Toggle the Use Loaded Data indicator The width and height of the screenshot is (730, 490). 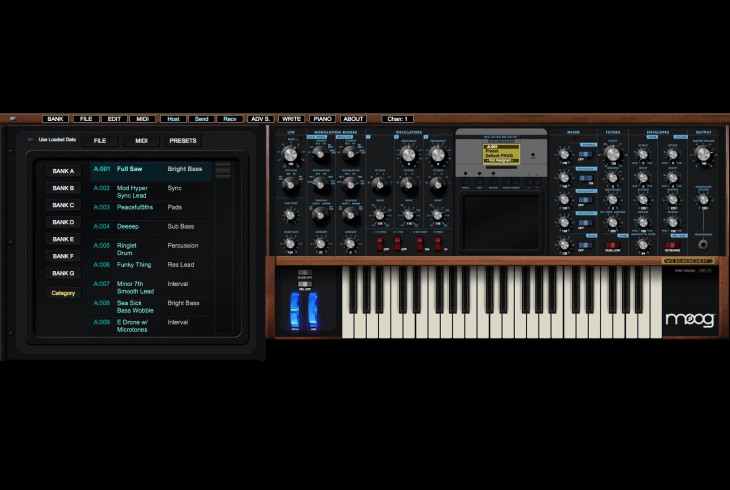coord(31,139)
